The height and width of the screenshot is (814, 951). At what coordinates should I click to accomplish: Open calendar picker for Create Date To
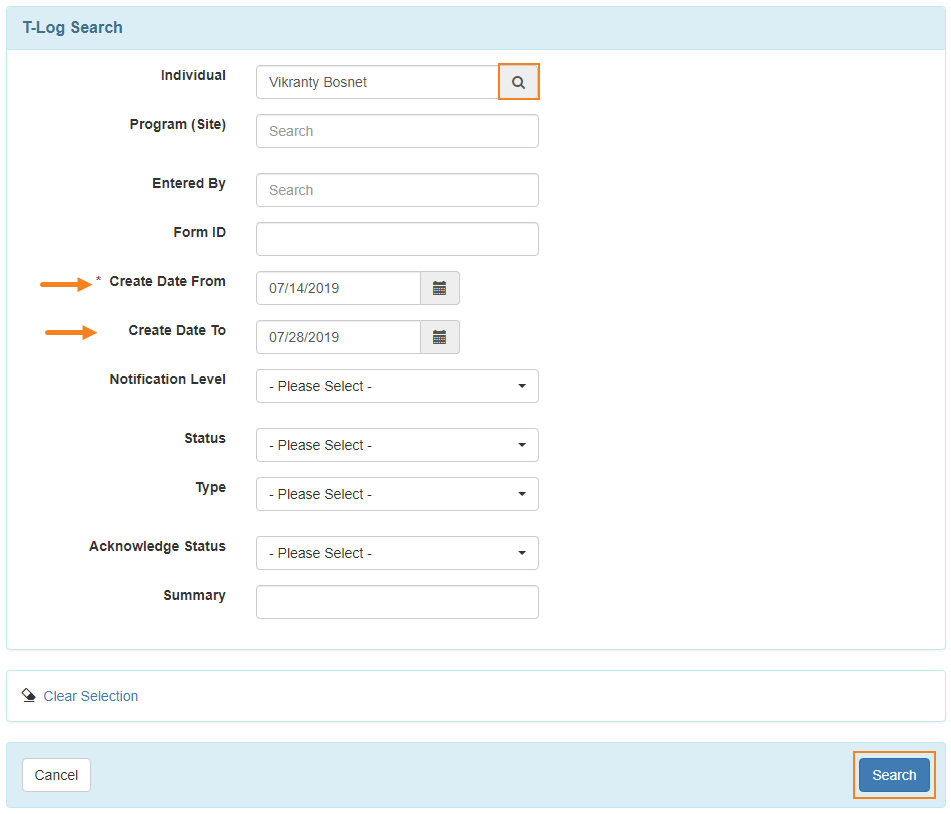(x=439, y=337)
